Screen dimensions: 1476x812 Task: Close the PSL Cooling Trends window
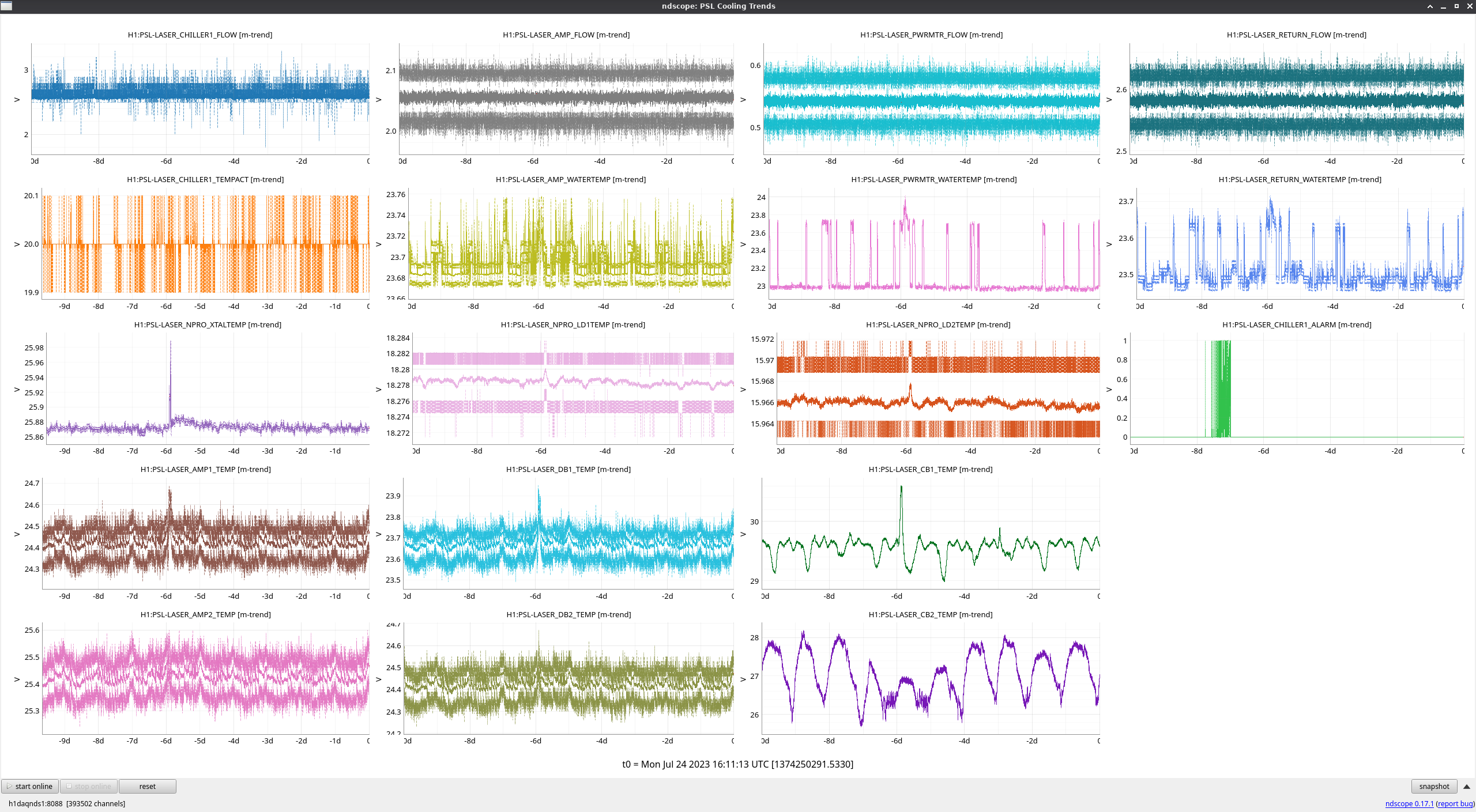click(x=1470, y=6)
